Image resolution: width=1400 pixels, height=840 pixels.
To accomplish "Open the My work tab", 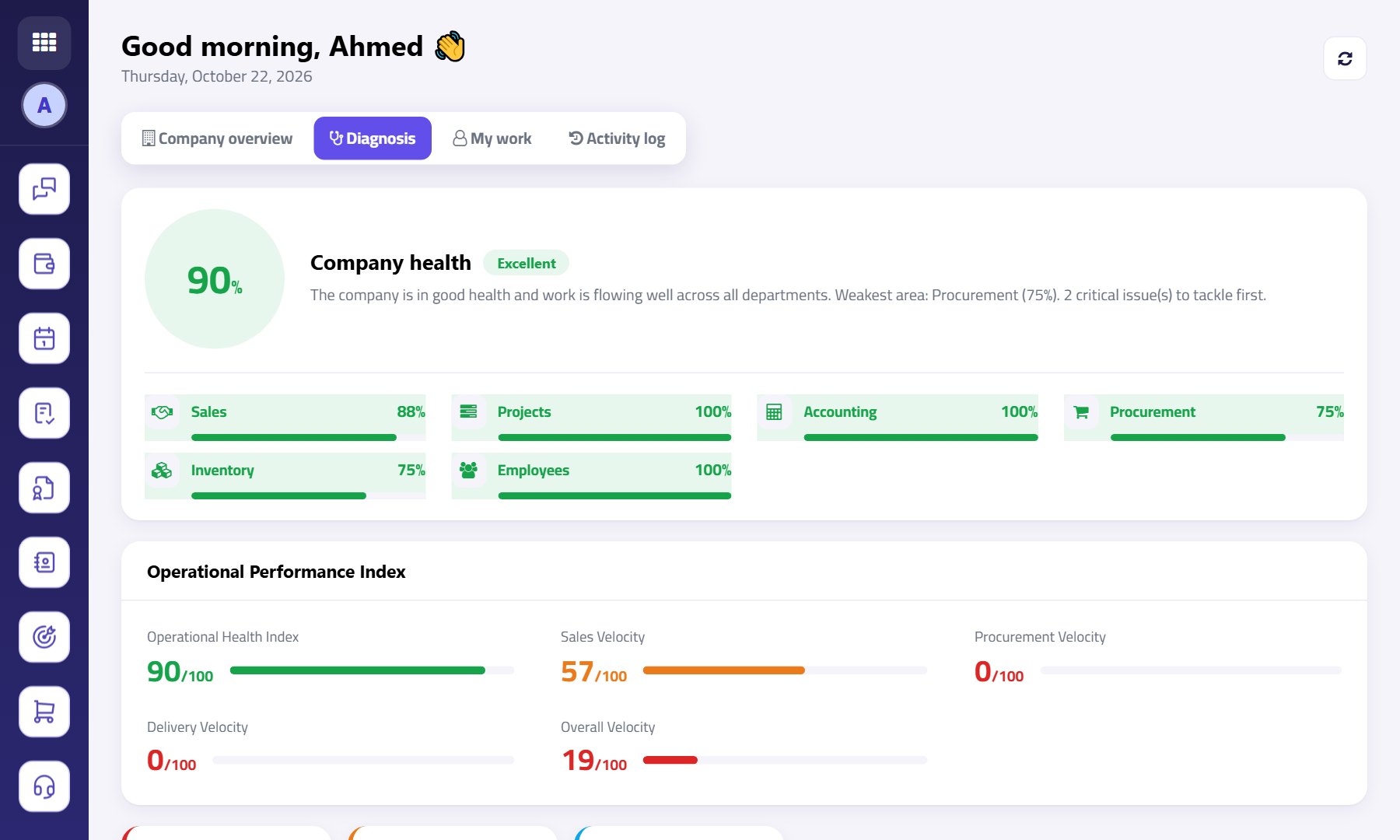I will [492, 138].
